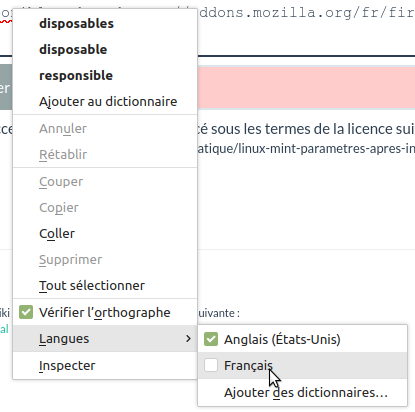The width and height of the screenshot is (415, 412).
Task: Enable the Français dictionary checkbox
Action: [211, 365]
